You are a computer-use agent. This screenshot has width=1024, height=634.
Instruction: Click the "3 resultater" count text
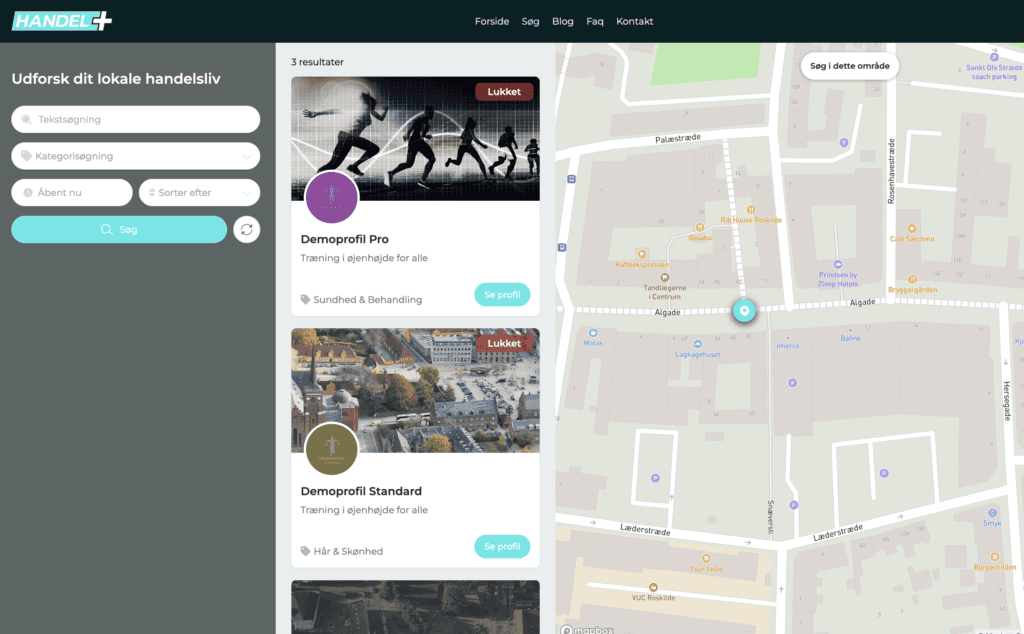(x=317, y=62)
